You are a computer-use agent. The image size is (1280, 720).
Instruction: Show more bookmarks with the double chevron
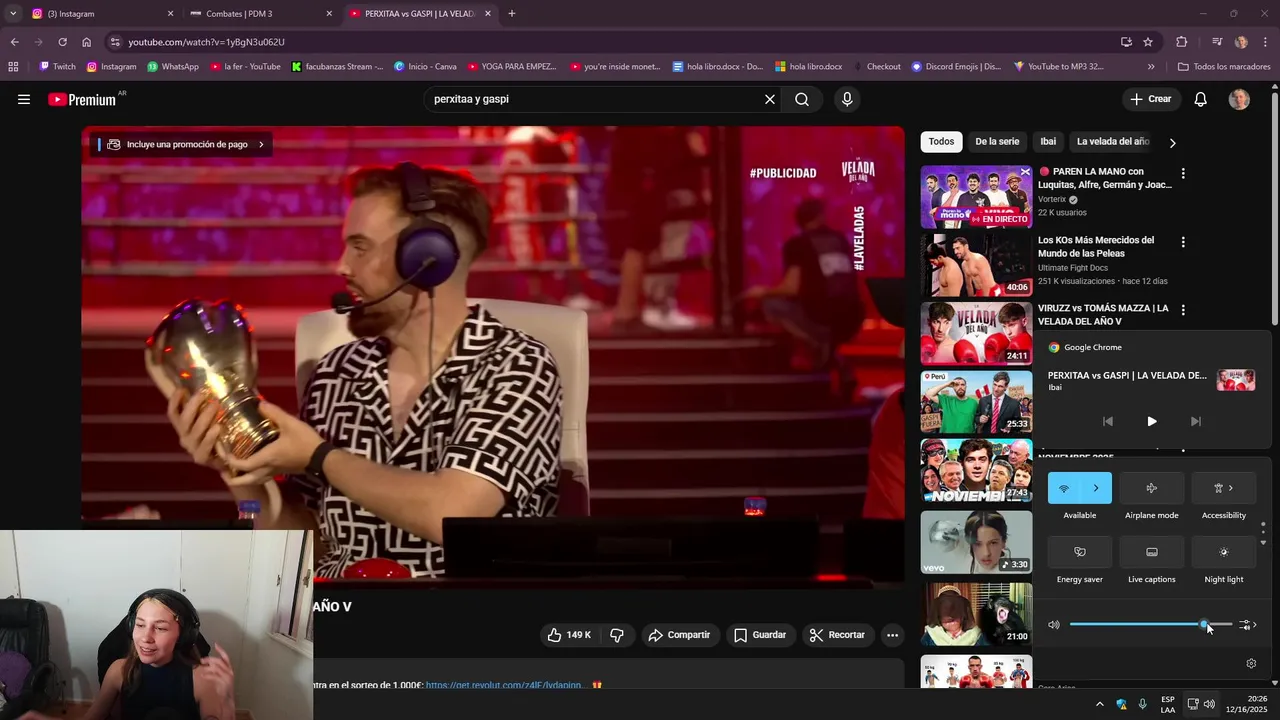click(1151, 67)
